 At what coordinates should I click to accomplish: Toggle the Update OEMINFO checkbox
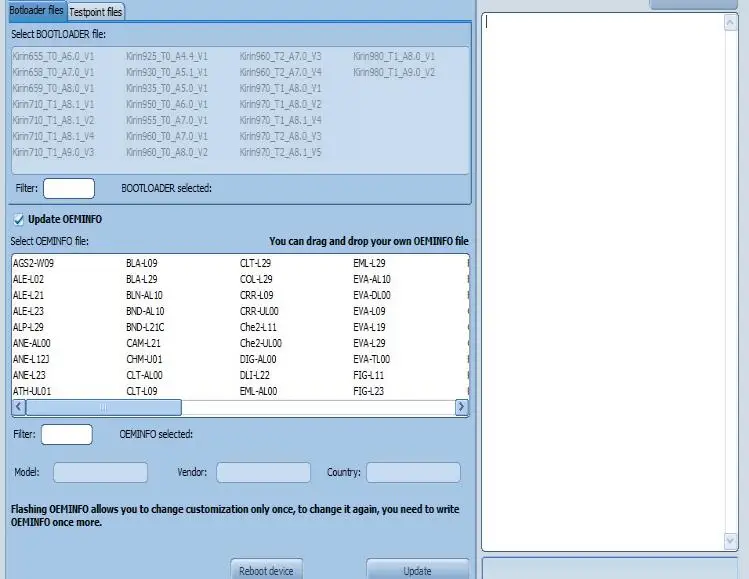click(19, 220)
